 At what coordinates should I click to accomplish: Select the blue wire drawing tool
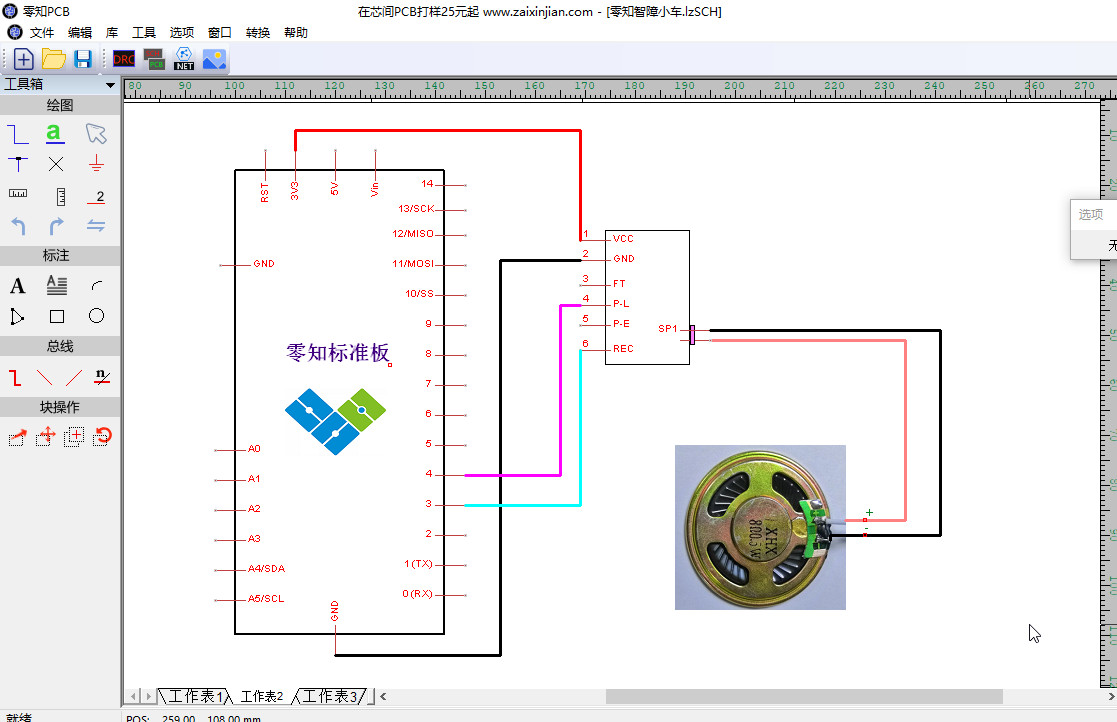coord(18,134)
